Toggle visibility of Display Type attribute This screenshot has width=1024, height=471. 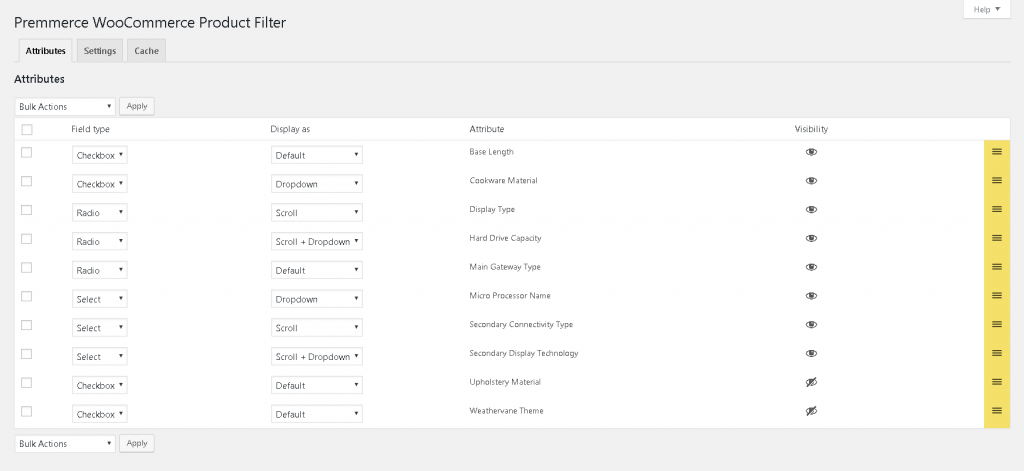[811, 210]
